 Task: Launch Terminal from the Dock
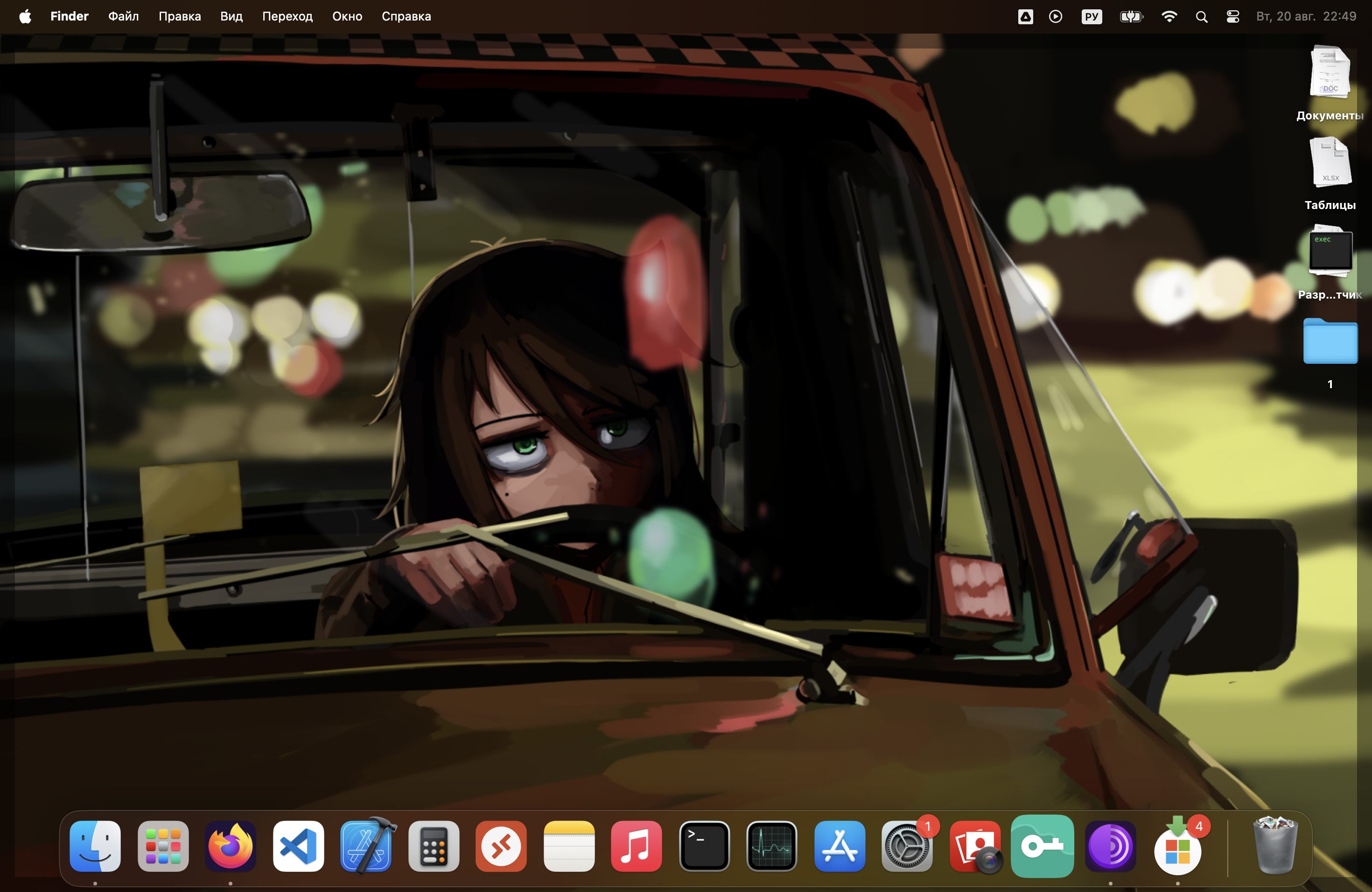[704, 845]
